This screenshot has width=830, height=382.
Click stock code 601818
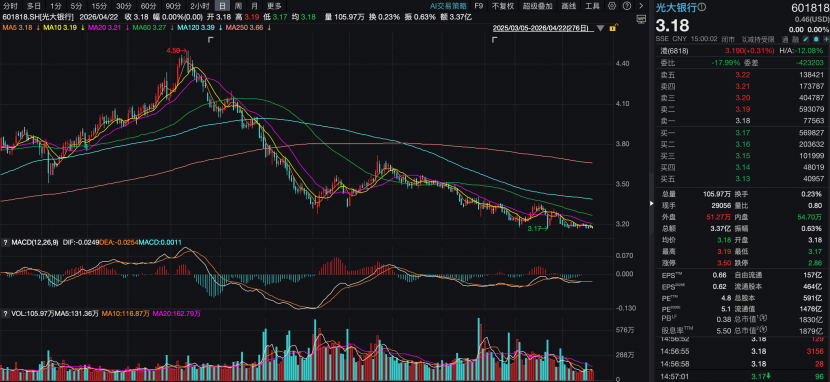pyautogui.click(x=809, y=8)
